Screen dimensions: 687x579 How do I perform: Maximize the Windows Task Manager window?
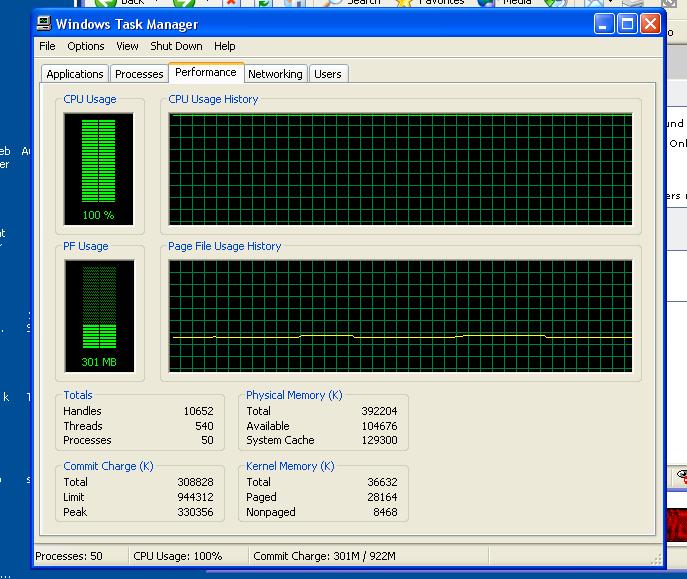[627, 23]
